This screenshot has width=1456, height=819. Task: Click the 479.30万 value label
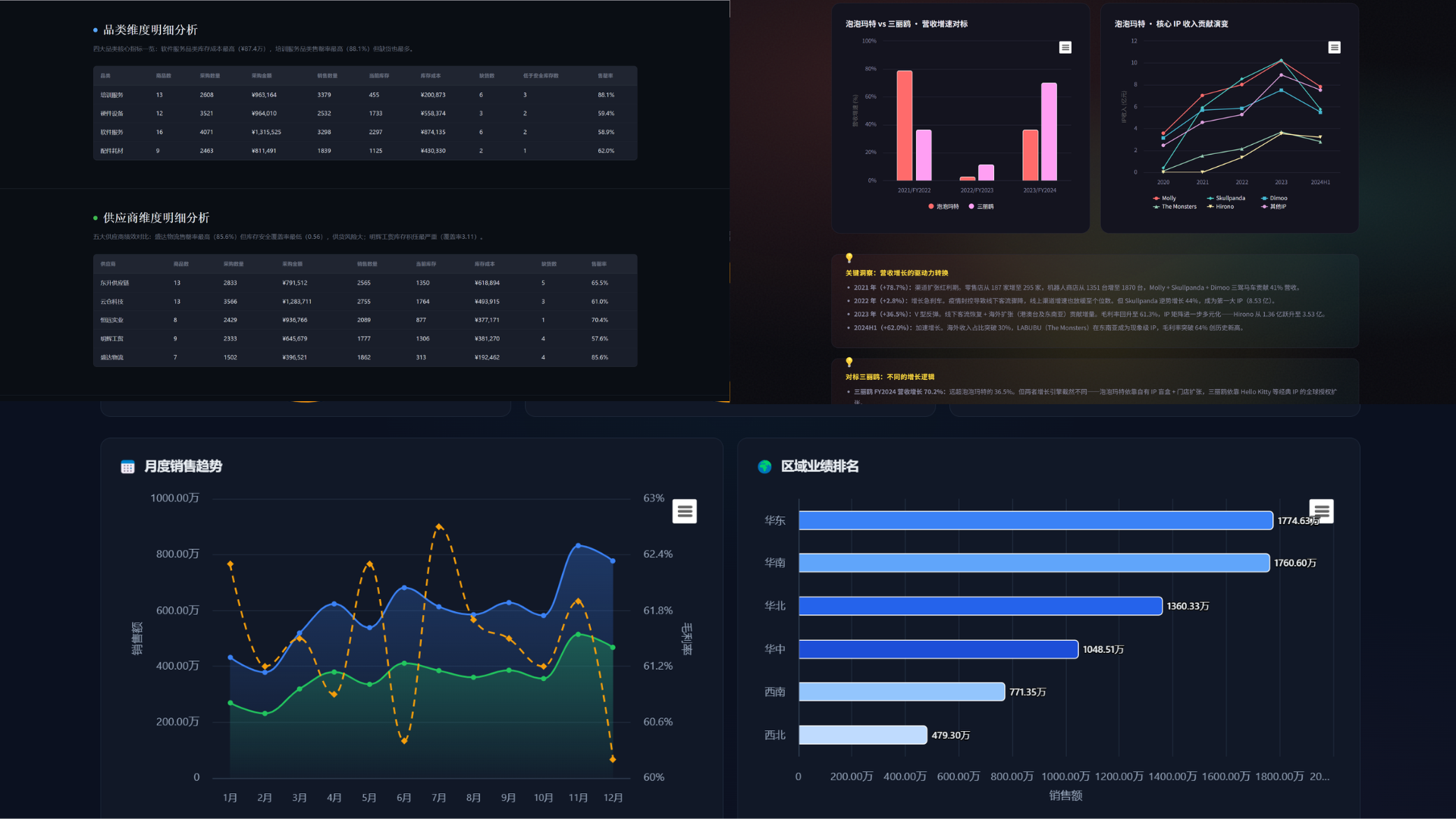tap(951, 735)
